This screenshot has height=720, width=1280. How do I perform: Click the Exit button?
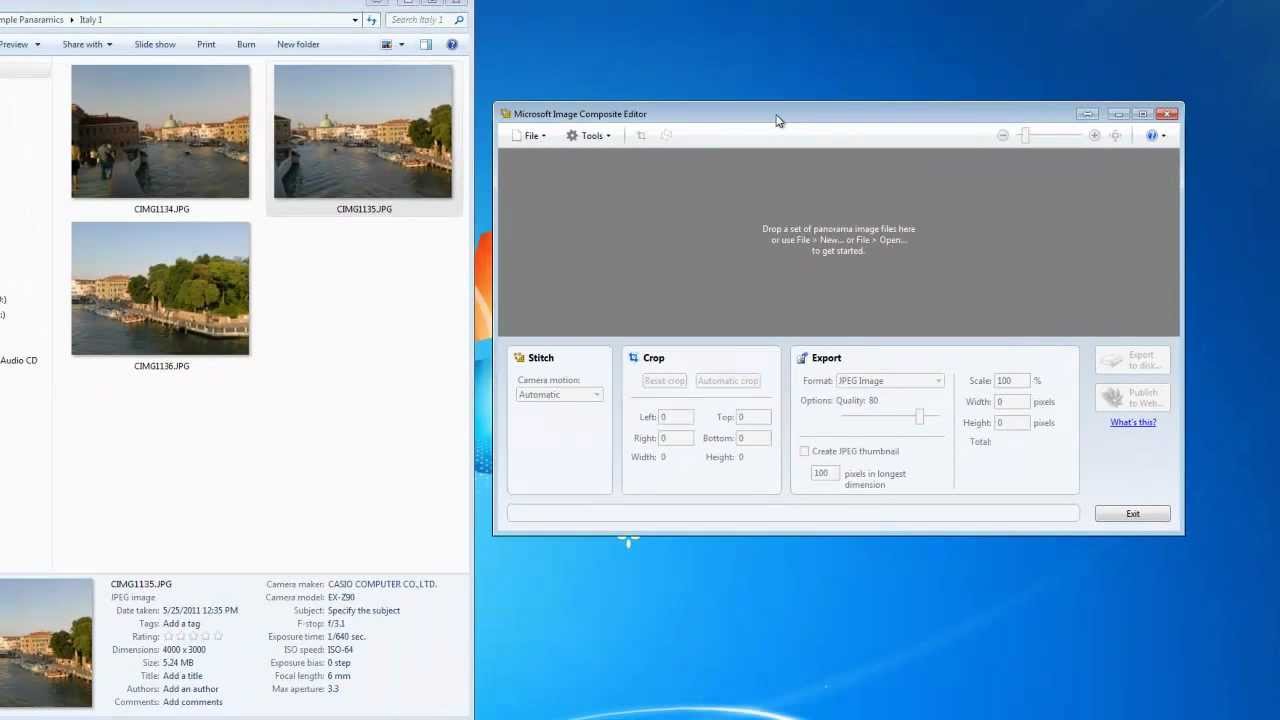(1132, 514)
